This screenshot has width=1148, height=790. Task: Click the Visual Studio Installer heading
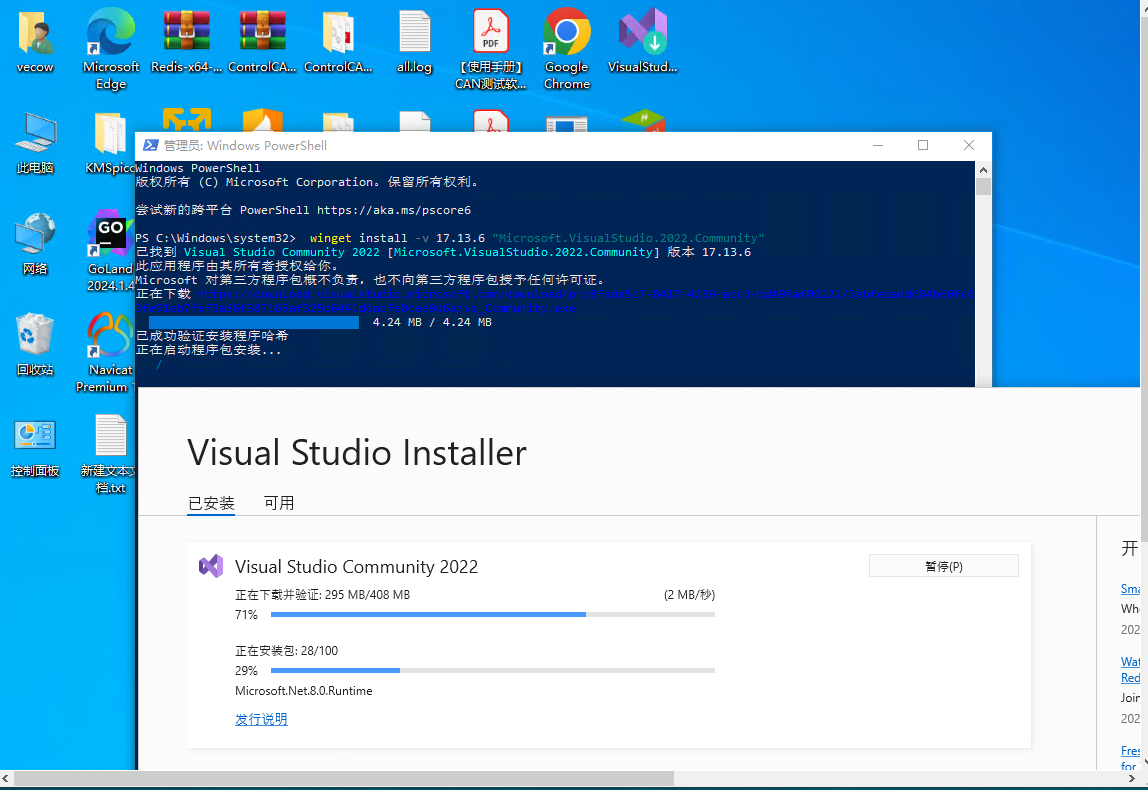[357, 452]
